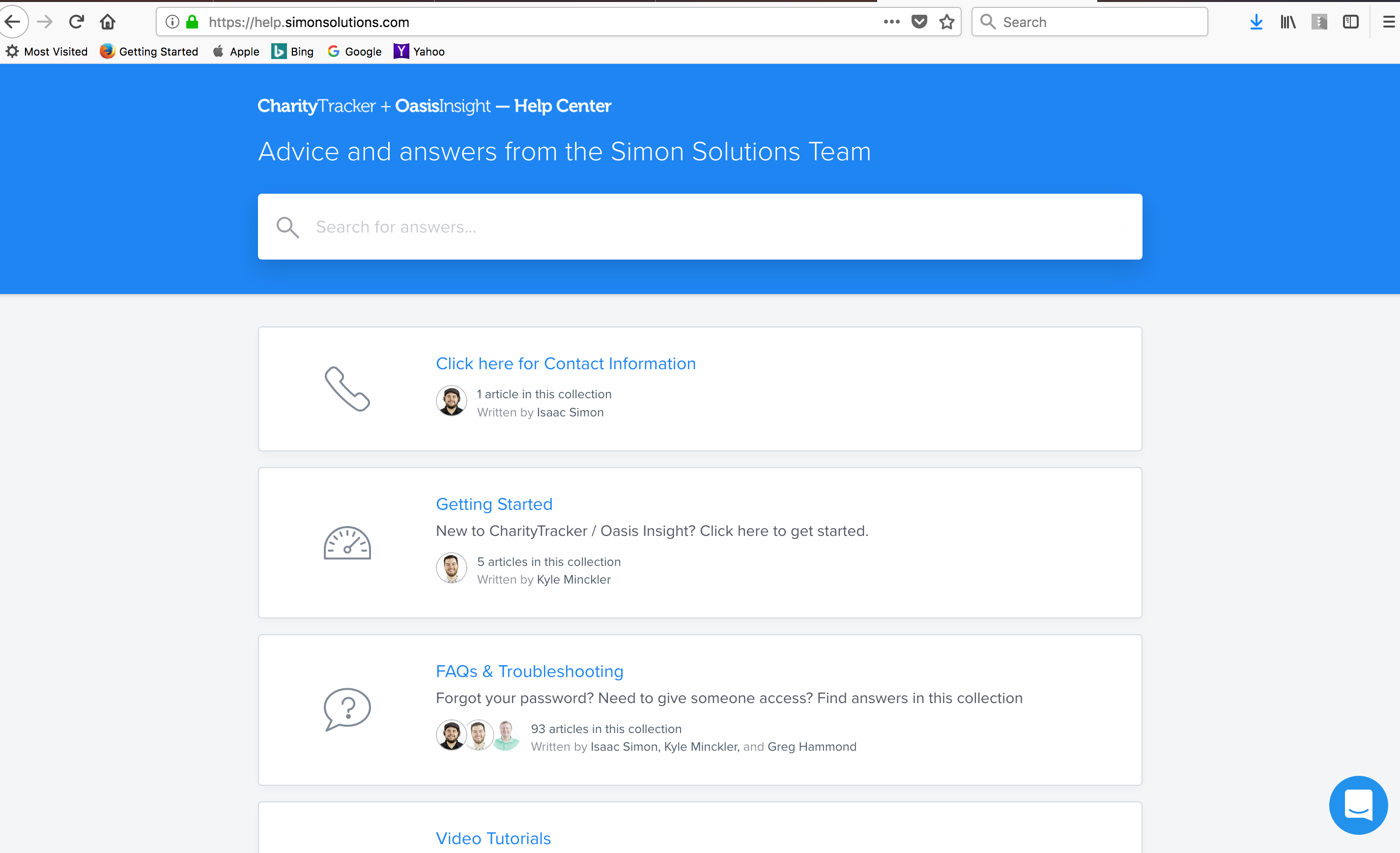This screenshot has height=853, width=1400.
Task: Open the Most Visited bookmarks folder
Action: pyautogui.click(x=47, y=52)
